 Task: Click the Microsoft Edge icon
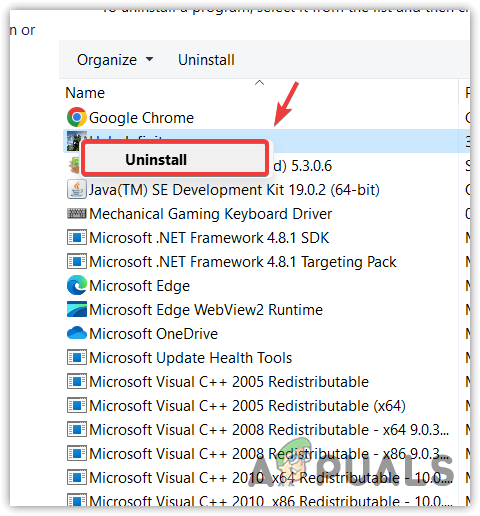click(77, 285)
